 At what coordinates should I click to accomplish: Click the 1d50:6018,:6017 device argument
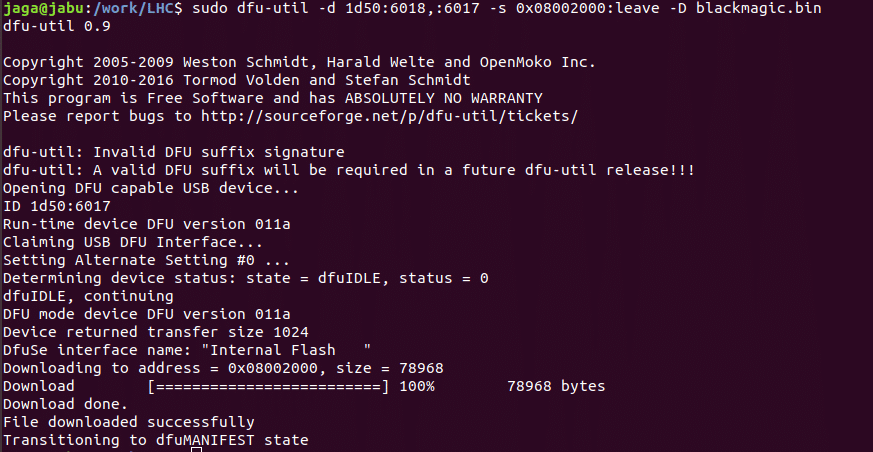412,8
